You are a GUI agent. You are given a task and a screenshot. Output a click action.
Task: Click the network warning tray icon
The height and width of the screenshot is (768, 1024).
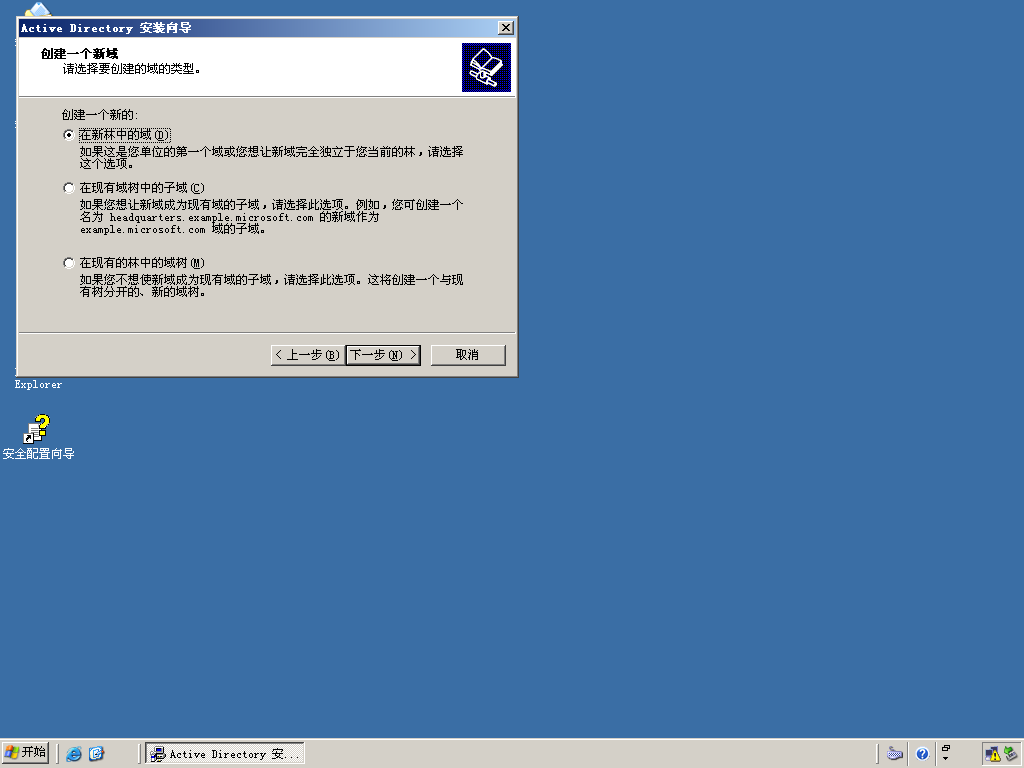tap(993, 755)
